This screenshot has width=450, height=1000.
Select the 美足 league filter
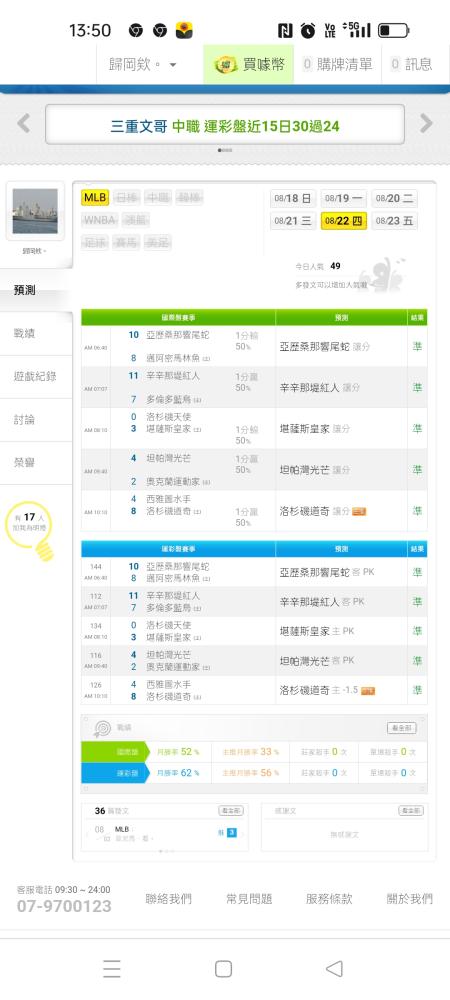(157, 242)
